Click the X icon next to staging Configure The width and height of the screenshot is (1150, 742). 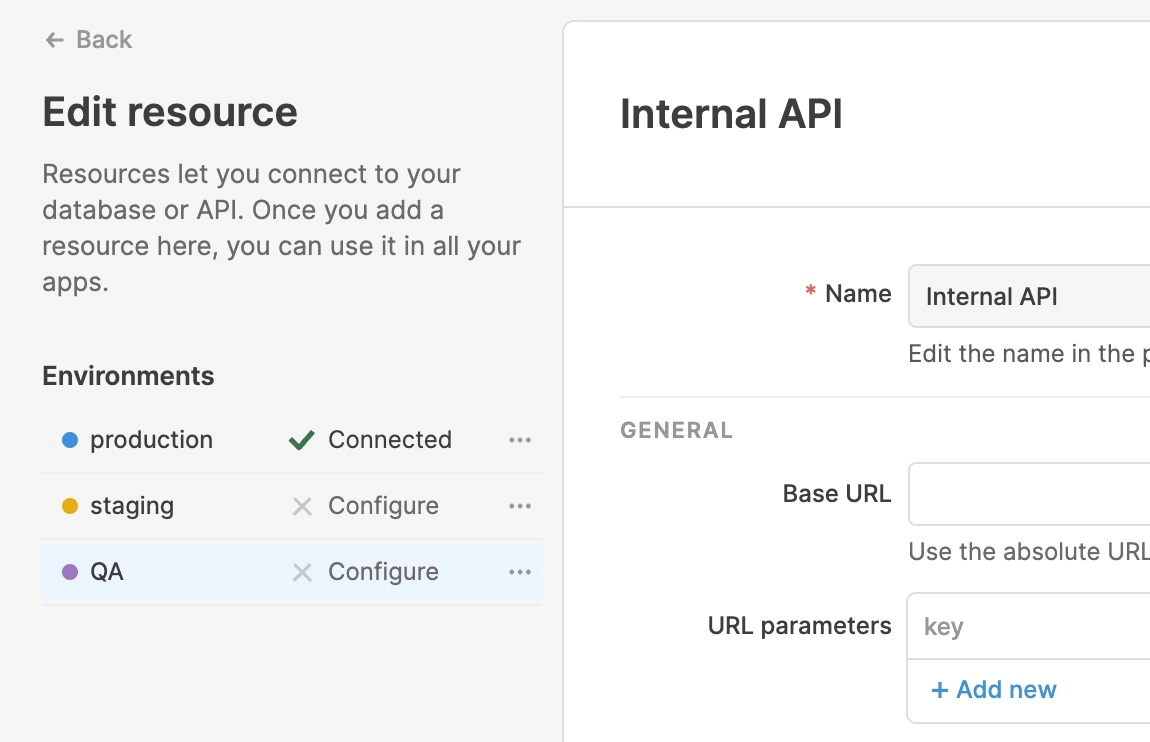pyautogui.click(x=302, y=507)
